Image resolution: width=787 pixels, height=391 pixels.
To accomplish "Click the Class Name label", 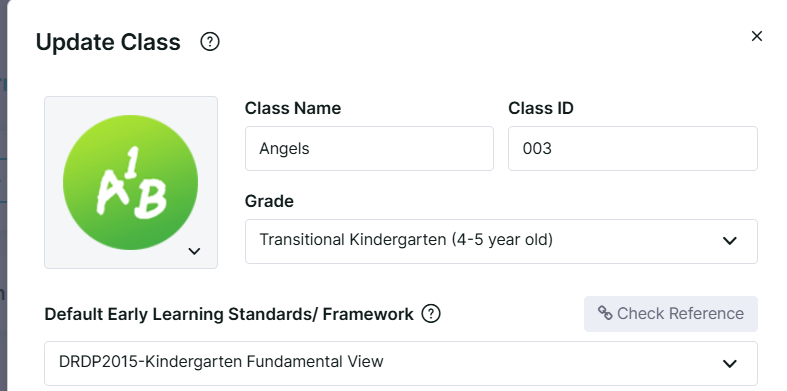I will [293, 108].
